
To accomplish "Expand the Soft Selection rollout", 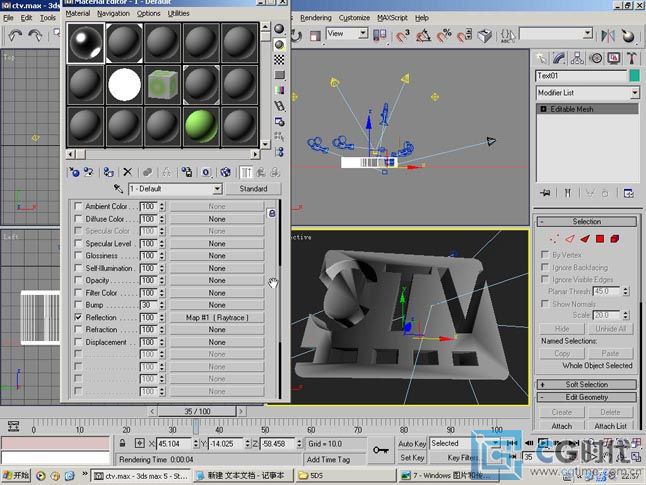I will 587,384.
